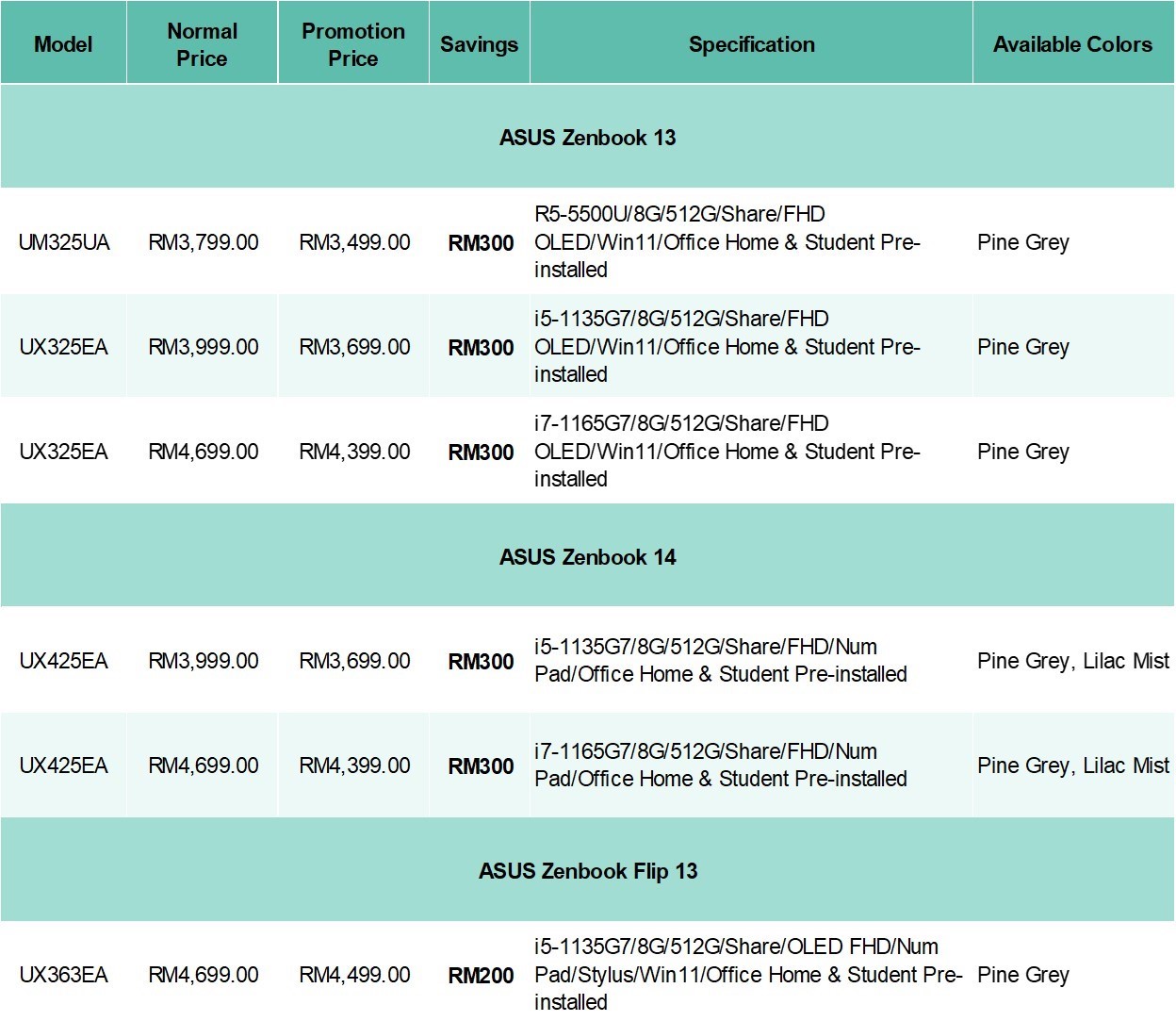The image size is (1176, 1021).
Task: Select RM3,999.00 in the UX425EA row
Action: (x=204, y=661)
